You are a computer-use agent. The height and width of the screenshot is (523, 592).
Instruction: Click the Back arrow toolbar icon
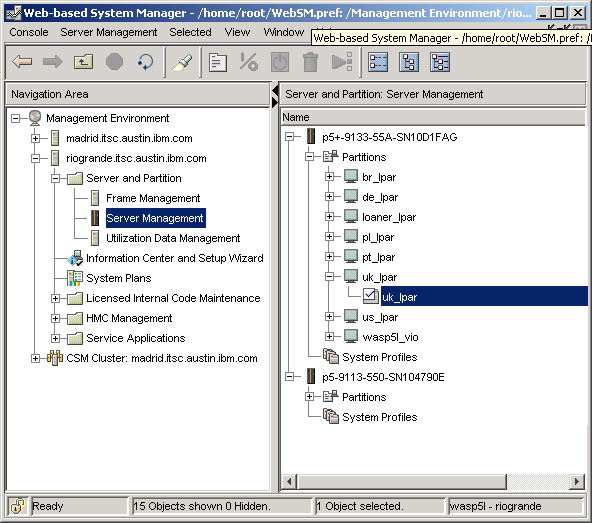coord(22,62)
